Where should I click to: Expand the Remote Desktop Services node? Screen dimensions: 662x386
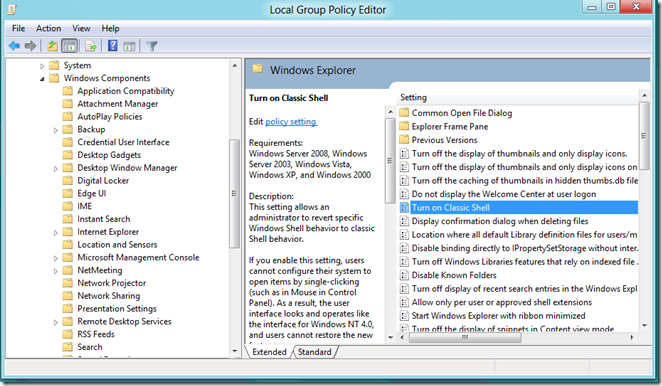(56, 322)
